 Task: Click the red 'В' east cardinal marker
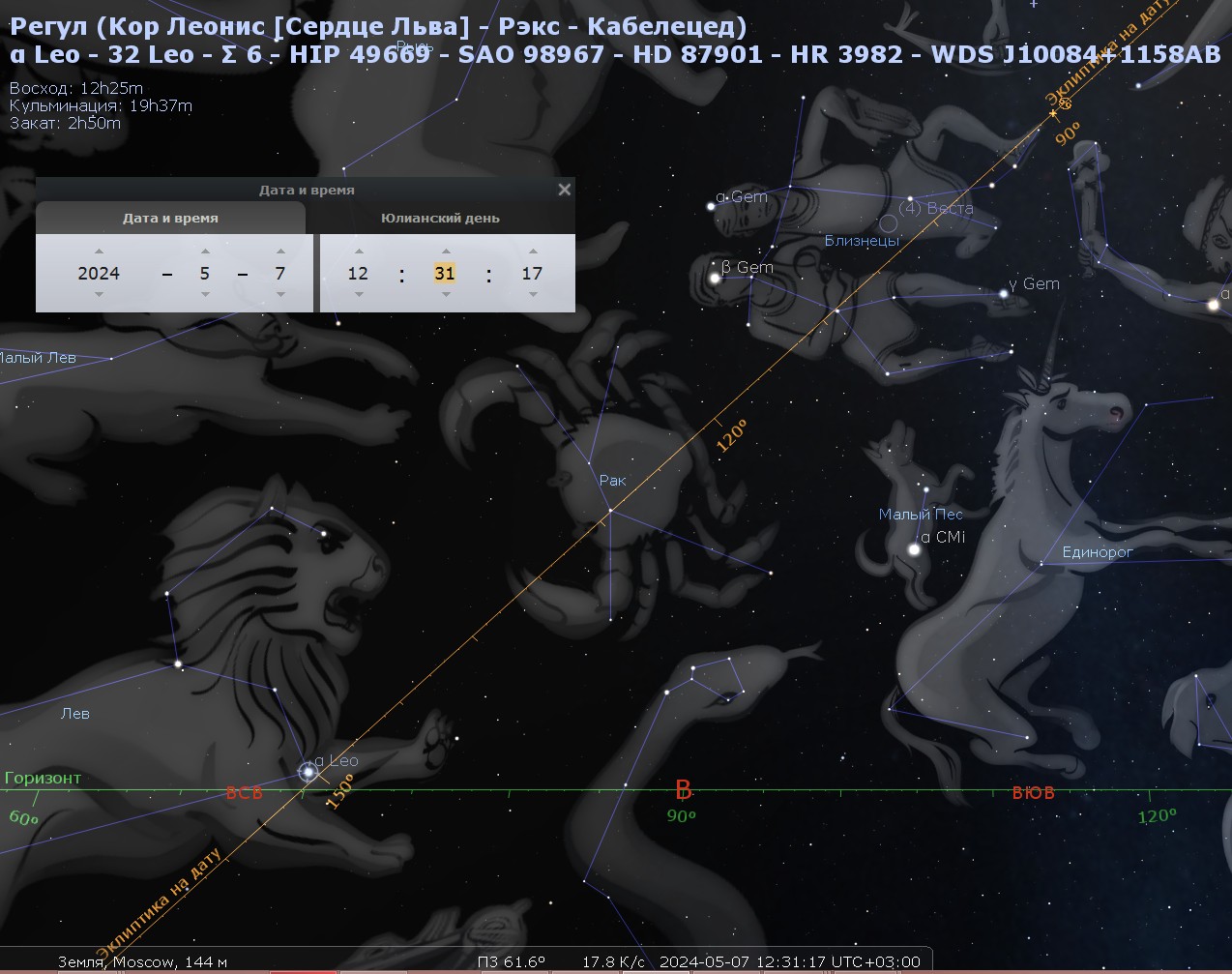tap(684, 790)
